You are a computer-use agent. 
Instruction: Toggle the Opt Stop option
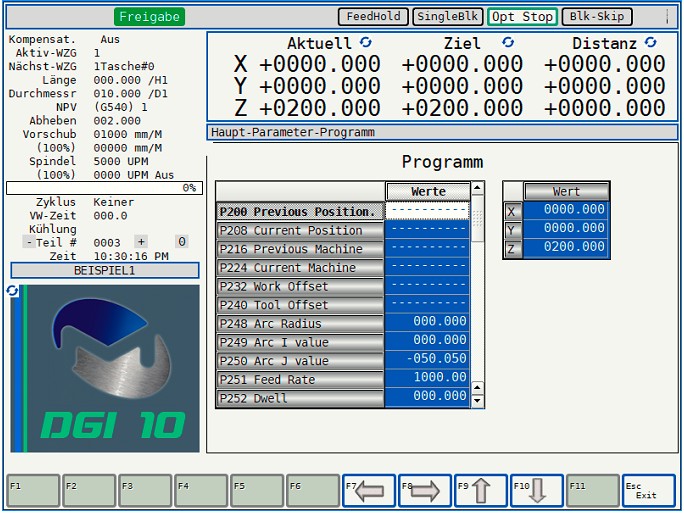pyautogui.click(x=522, y=17)
